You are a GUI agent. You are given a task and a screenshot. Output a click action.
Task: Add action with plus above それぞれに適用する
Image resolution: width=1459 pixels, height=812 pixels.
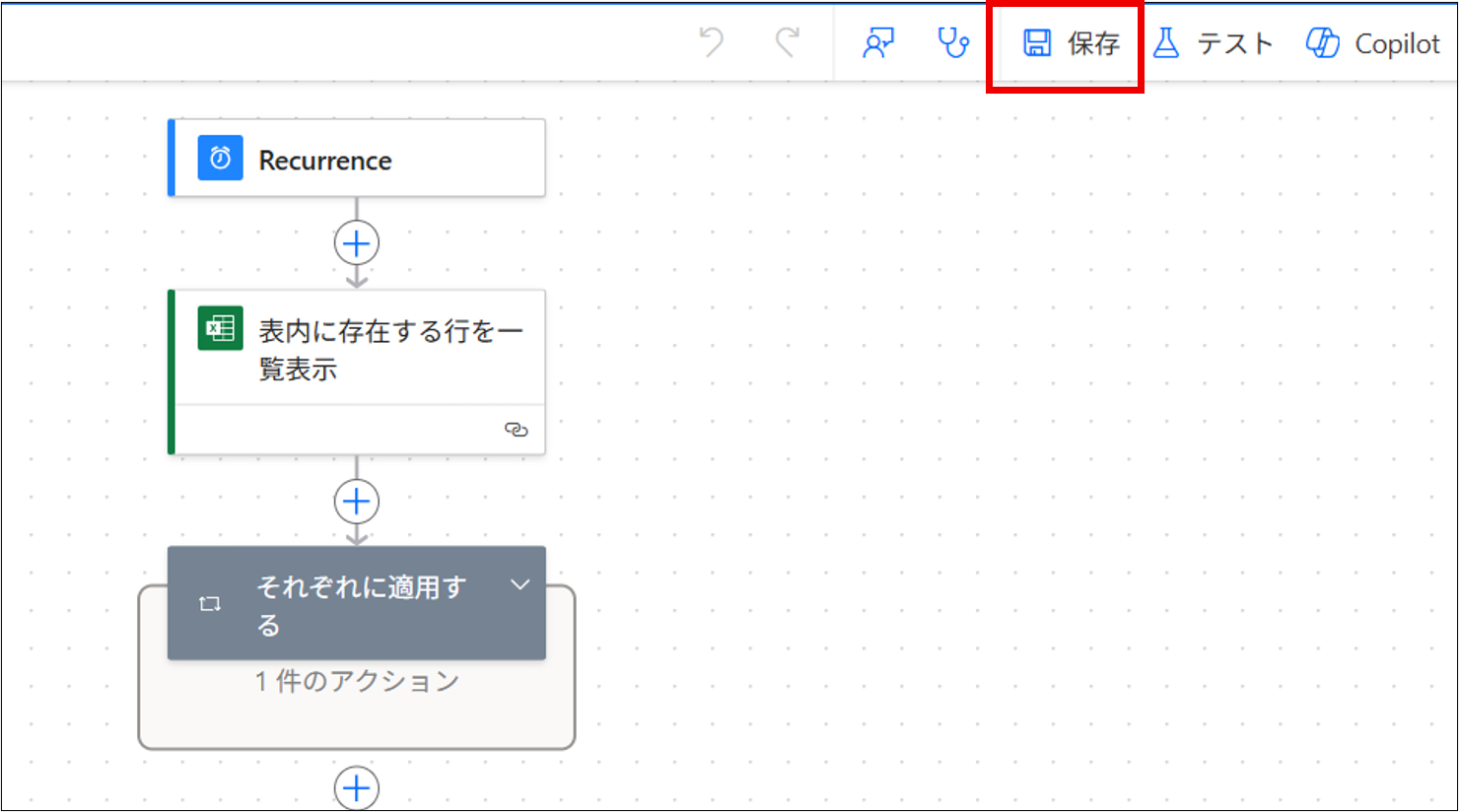pos(356,503)
